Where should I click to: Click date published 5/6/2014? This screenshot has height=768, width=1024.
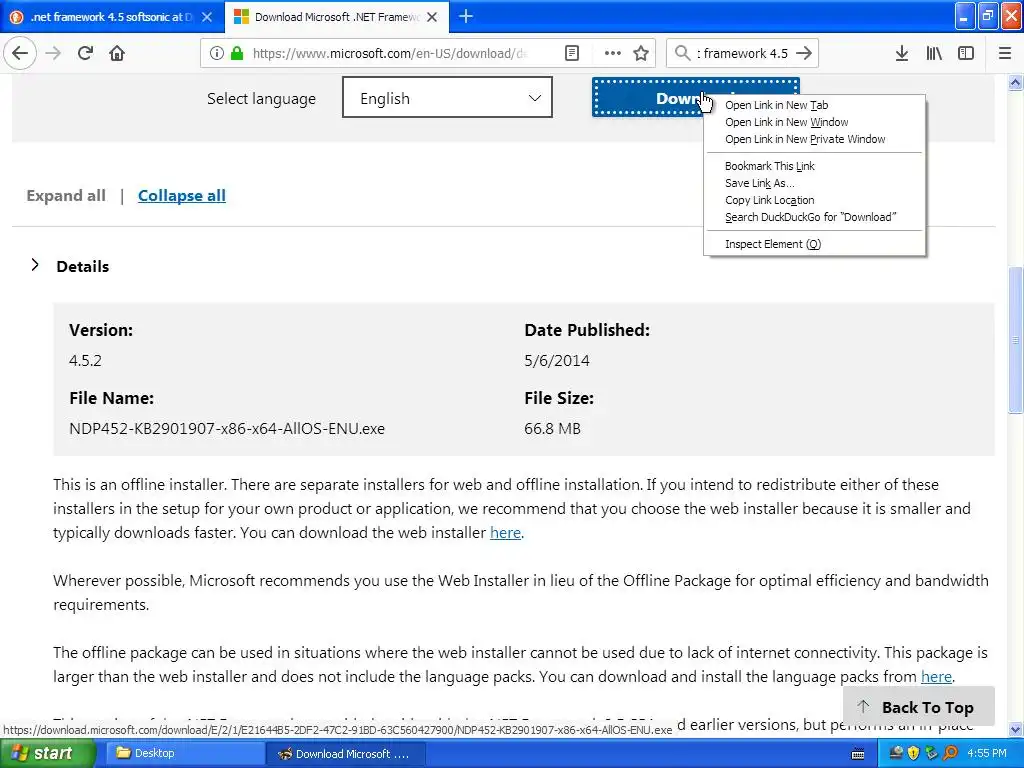(x=556, y=360)
